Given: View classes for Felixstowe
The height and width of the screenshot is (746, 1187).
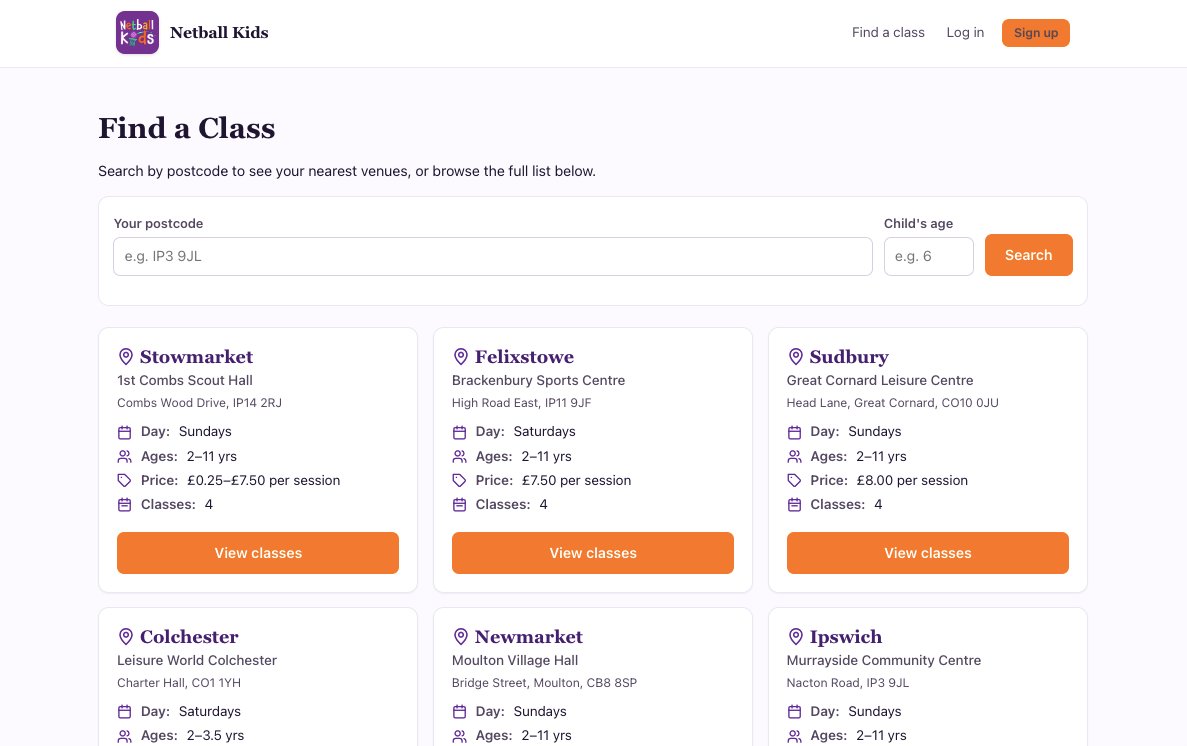Looking at the screenshot, I should tap(593, 553).
